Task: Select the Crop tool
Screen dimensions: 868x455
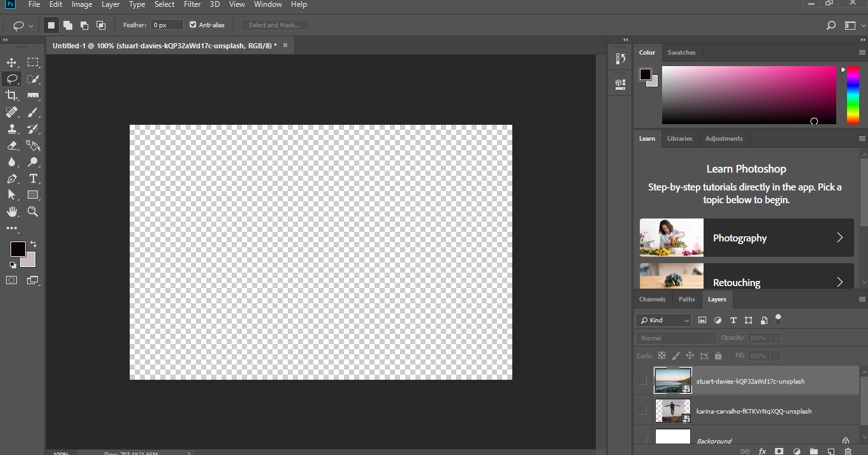Action: pyautogui.click(x=12, y=96)
